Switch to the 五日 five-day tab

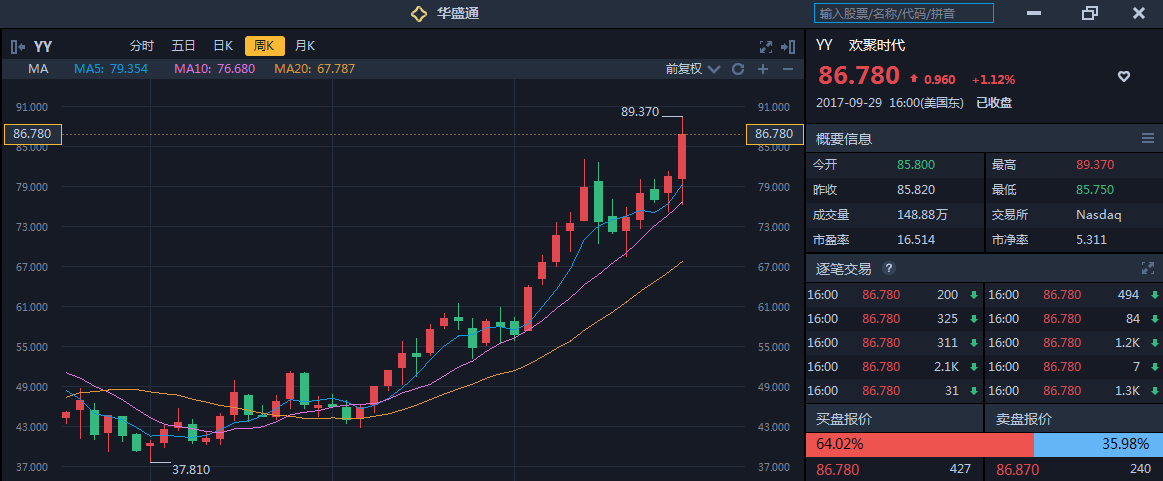[183, 46]
